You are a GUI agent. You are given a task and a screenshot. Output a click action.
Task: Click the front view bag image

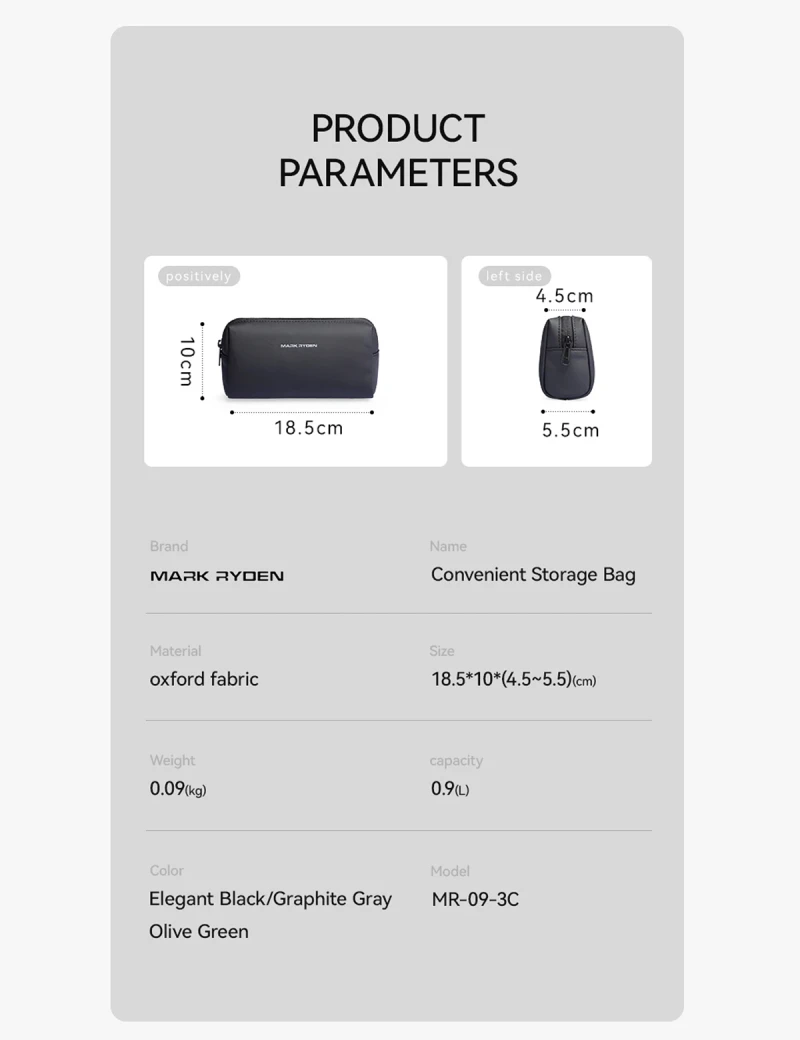pyautogui.click(x=299, y=358)
